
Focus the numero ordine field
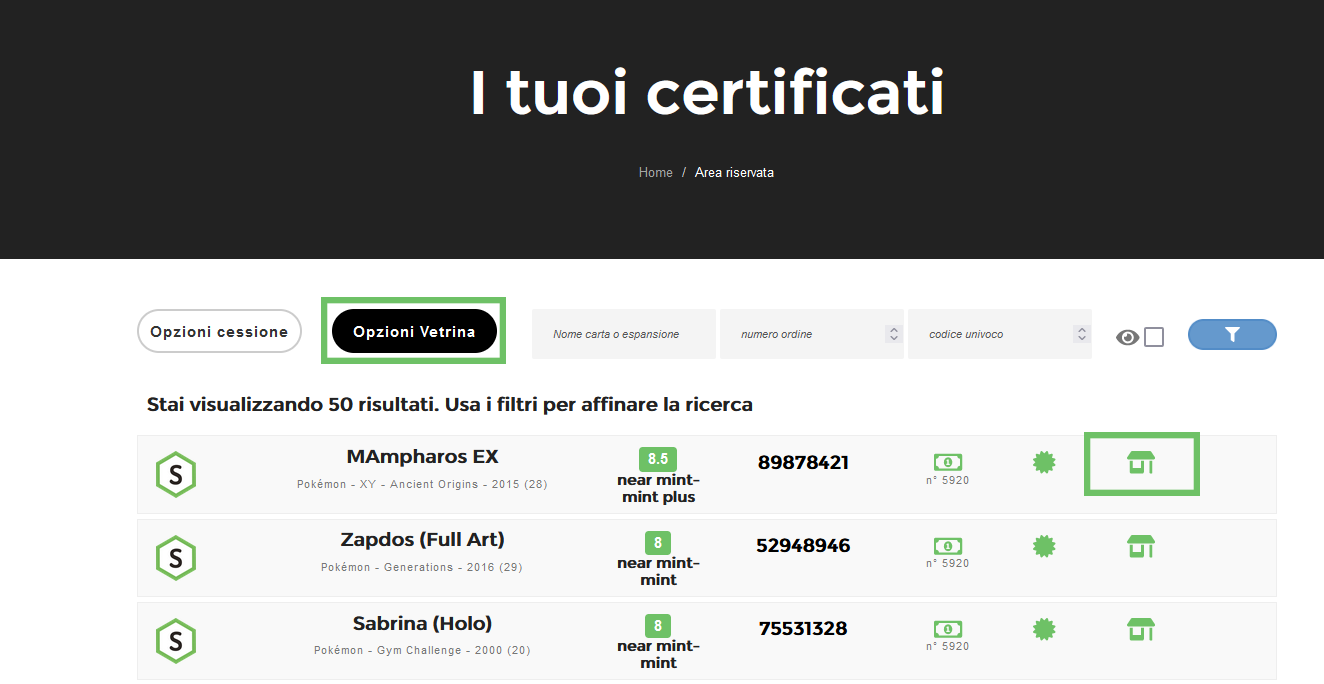[x=812, y=334]
